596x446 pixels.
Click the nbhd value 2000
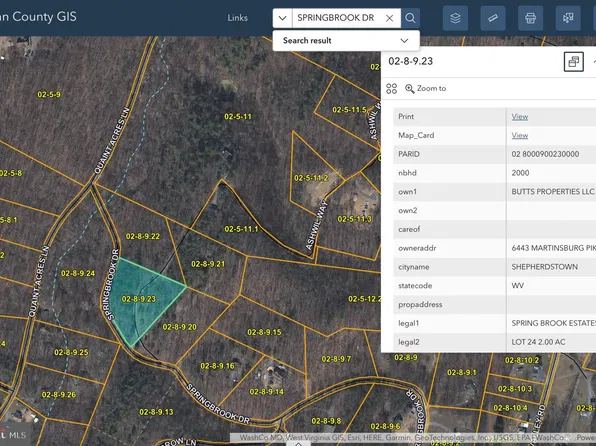[x=520, y=173]
